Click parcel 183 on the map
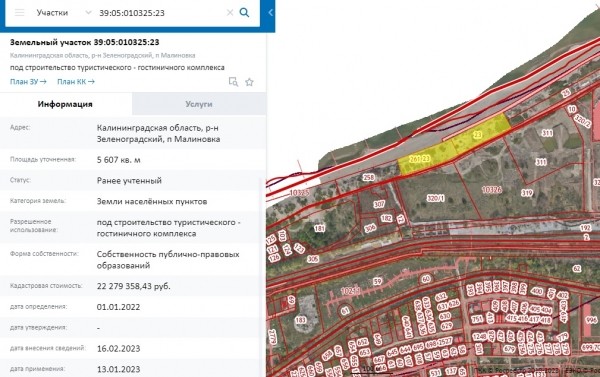The height and width of the screenshot is (377, 600). [x=301, y=319]
